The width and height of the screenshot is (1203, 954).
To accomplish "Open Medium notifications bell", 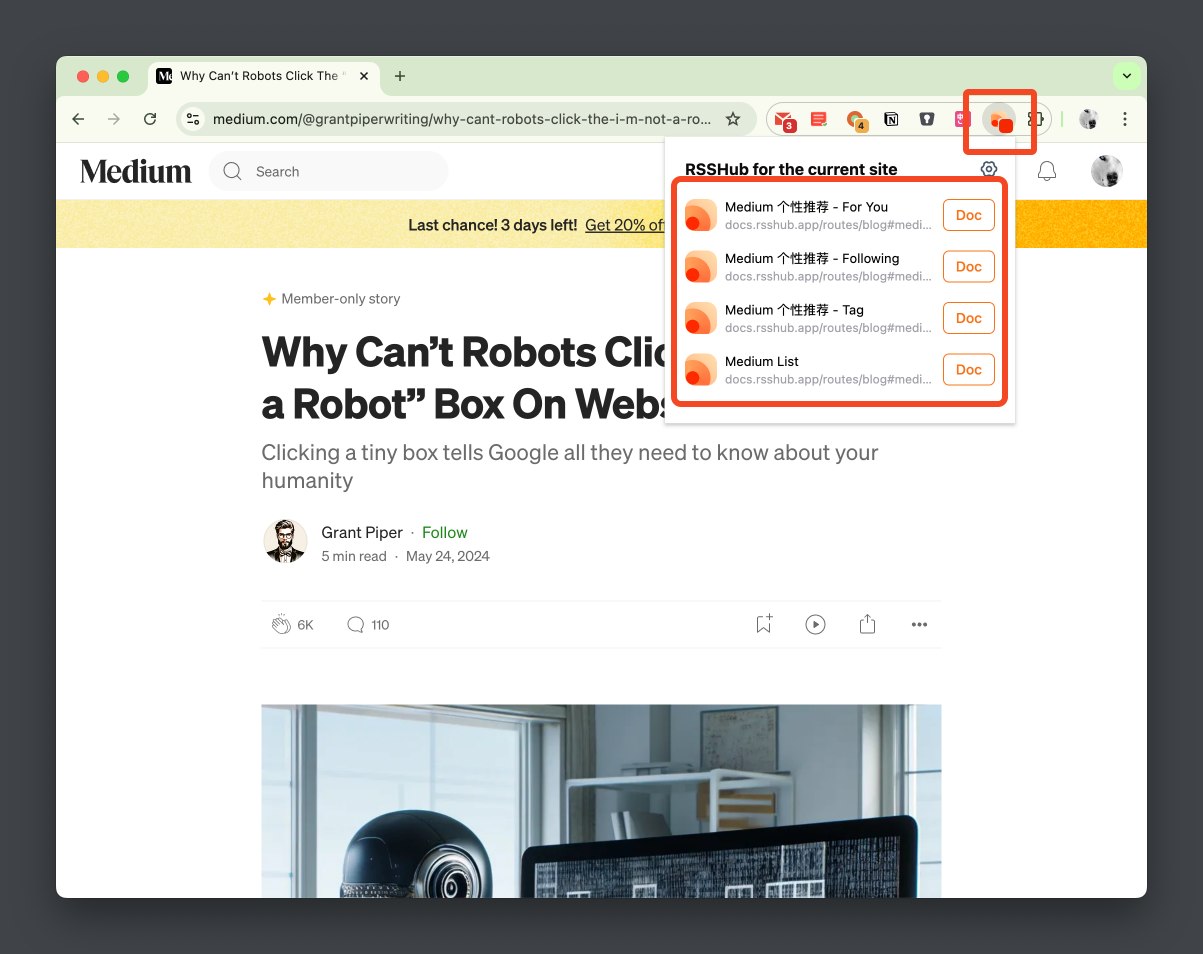I will coord(1047,171).
